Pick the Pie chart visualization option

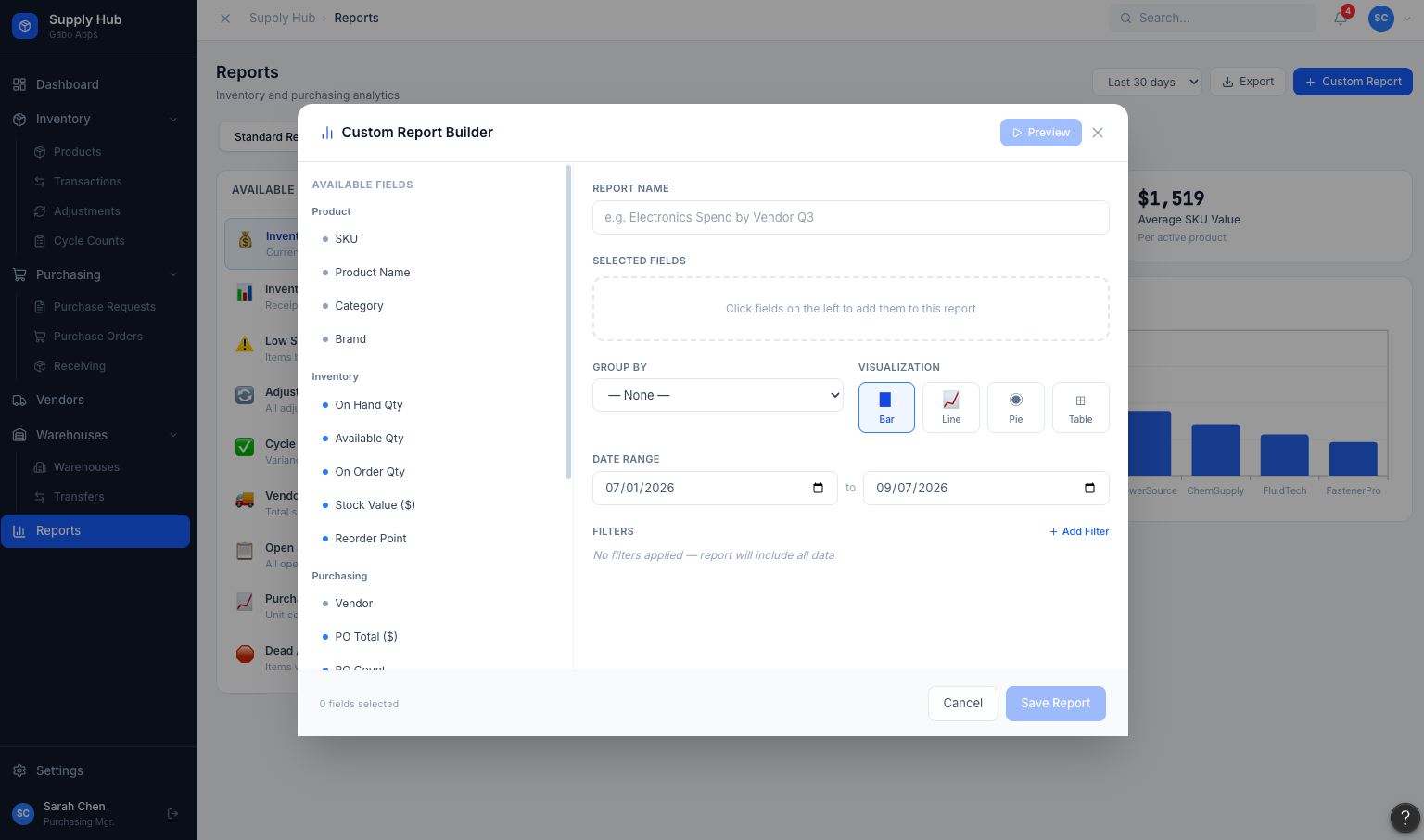tap(1016, 407)
